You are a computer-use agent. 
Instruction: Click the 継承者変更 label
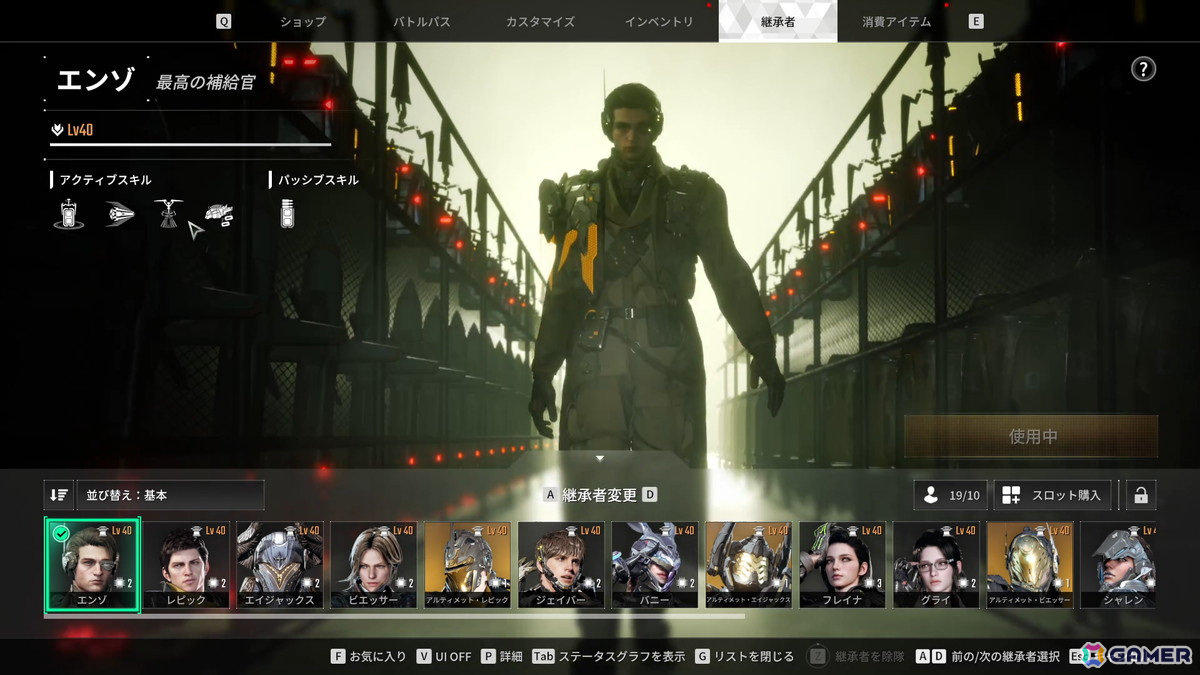pos(600,495)
